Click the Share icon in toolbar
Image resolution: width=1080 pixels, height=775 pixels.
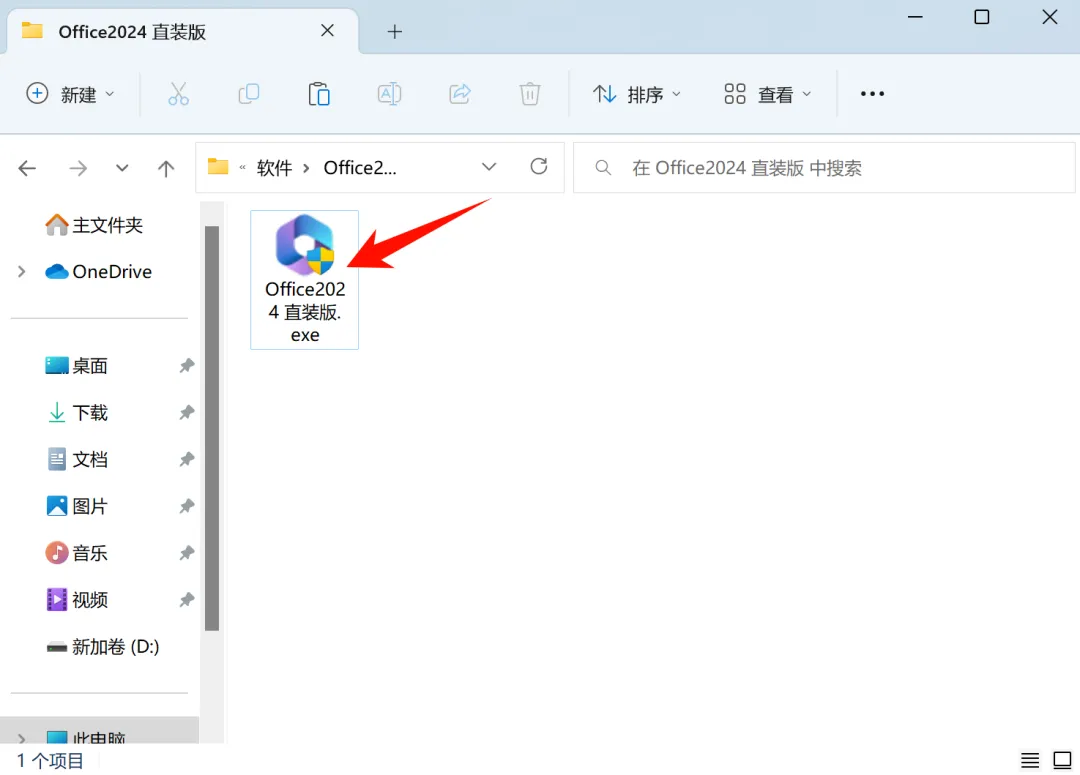click(x=459, y=94)
